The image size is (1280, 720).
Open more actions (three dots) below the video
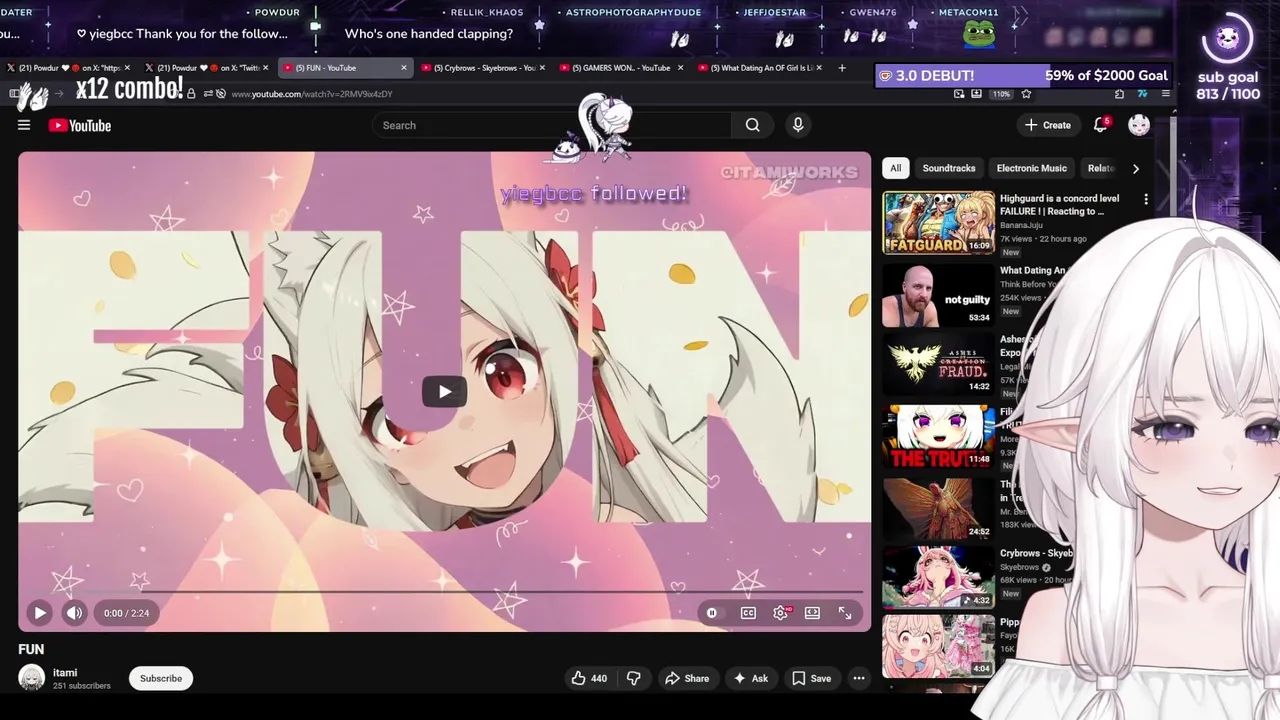click(858, 678)
